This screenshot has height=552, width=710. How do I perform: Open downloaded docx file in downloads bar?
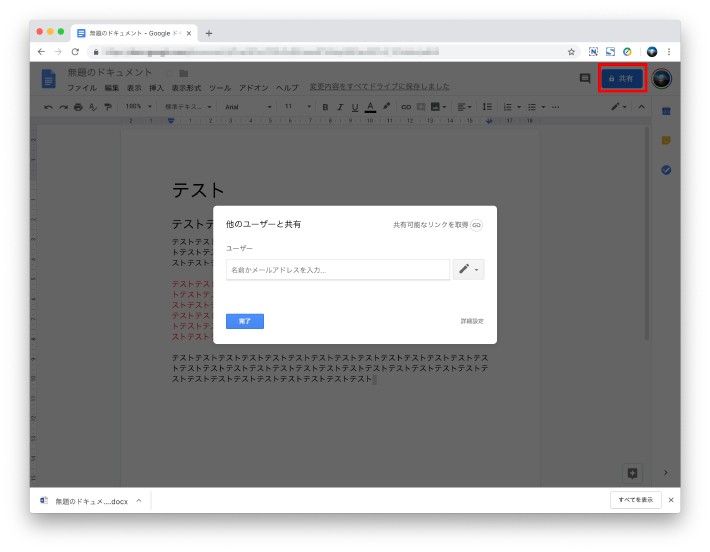85,501
